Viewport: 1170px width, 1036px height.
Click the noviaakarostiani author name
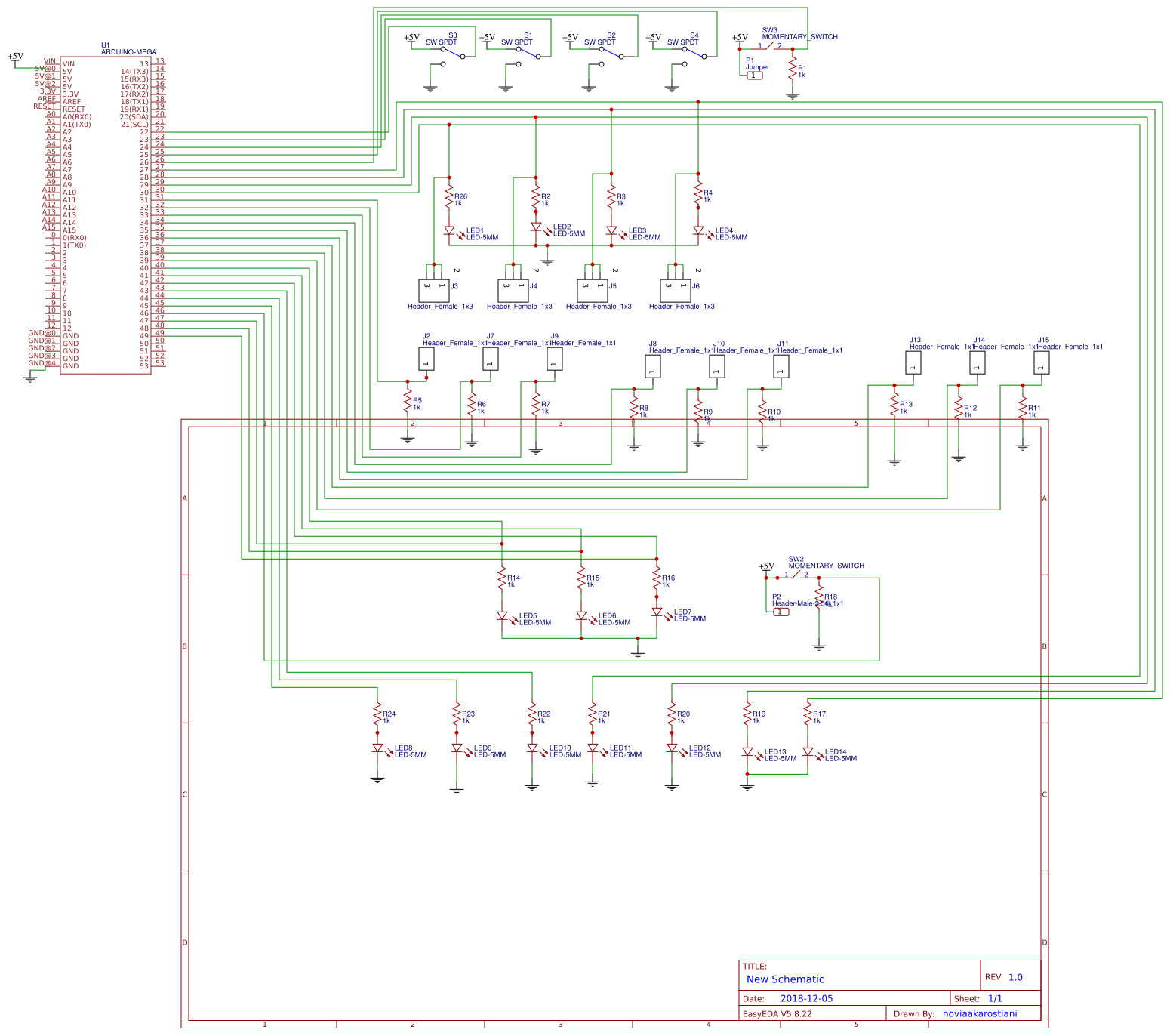point(980,1013)
